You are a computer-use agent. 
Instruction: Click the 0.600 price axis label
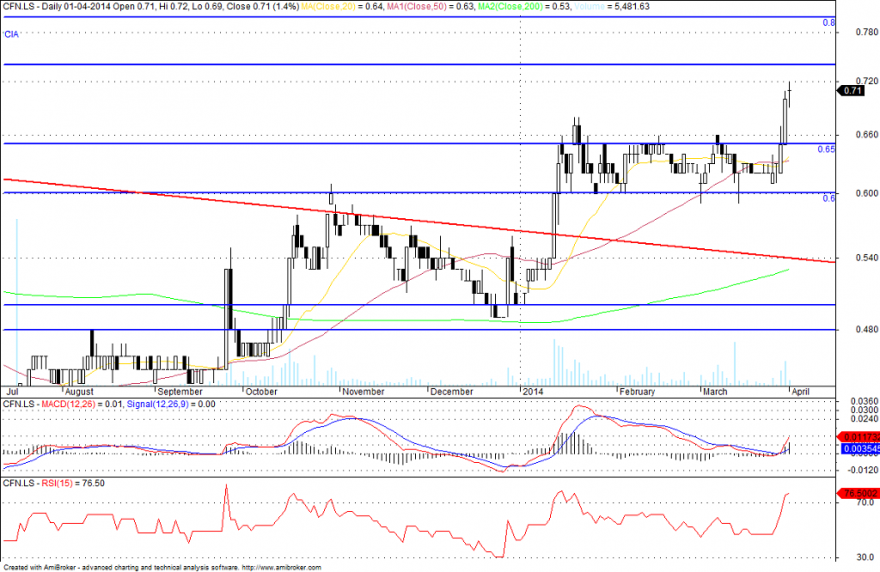867,193
